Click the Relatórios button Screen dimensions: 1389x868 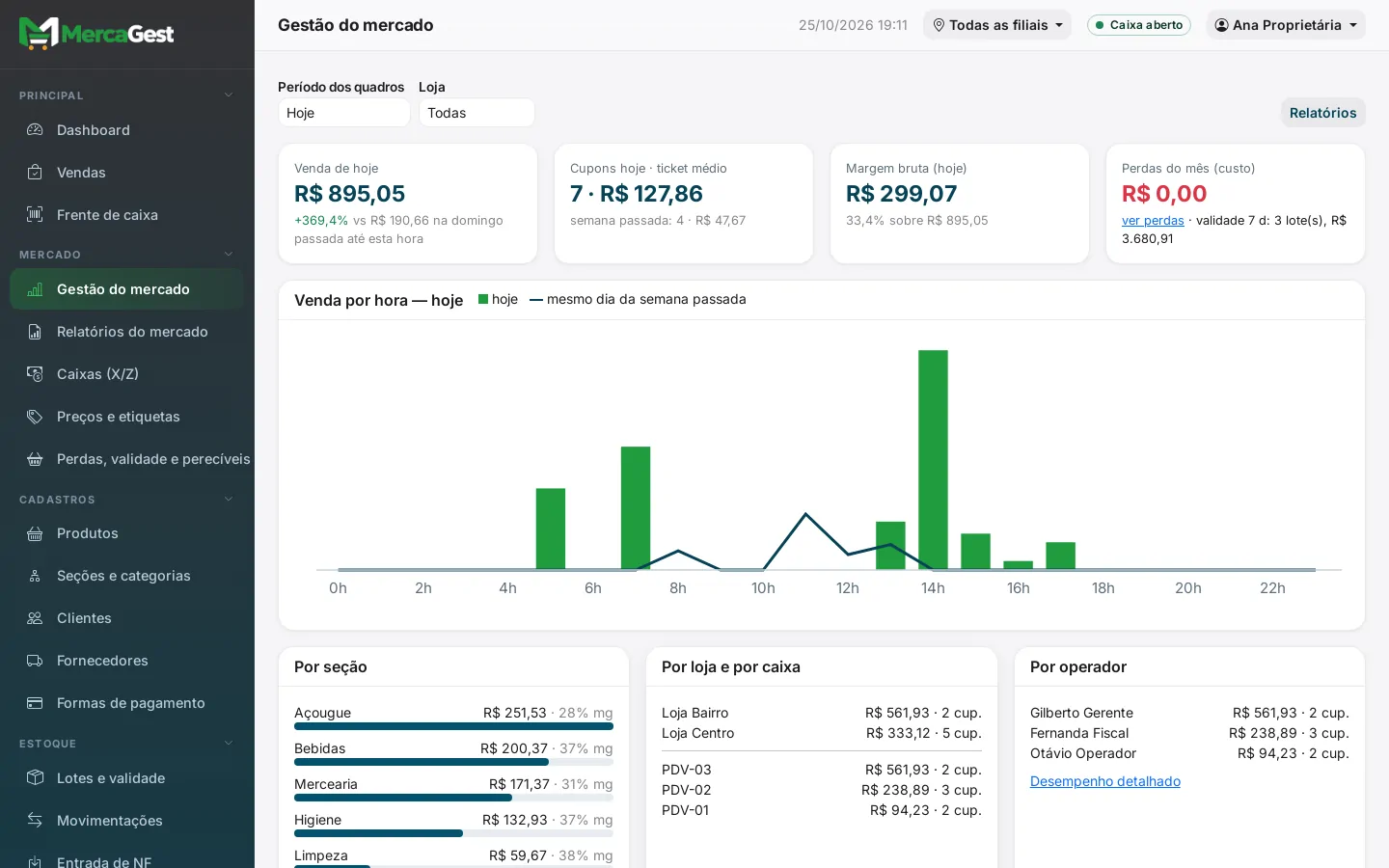[1323, 113]
